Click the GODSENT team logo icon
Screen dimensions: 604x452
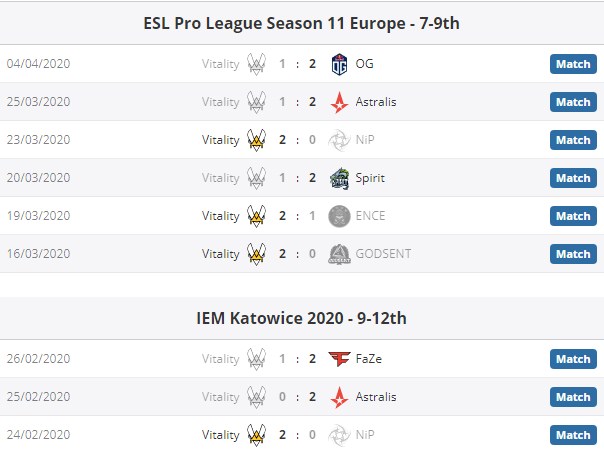click(x=340, y=254)
